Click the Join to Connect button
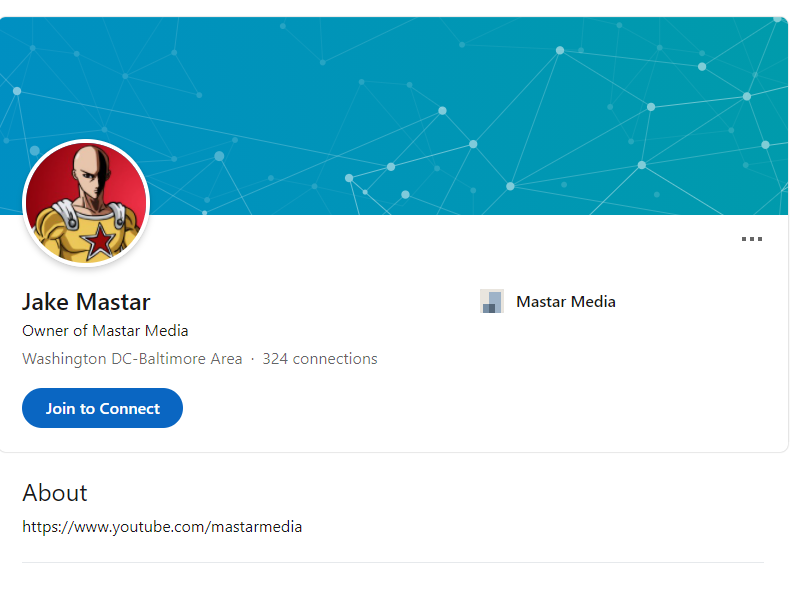 point(102,408)
